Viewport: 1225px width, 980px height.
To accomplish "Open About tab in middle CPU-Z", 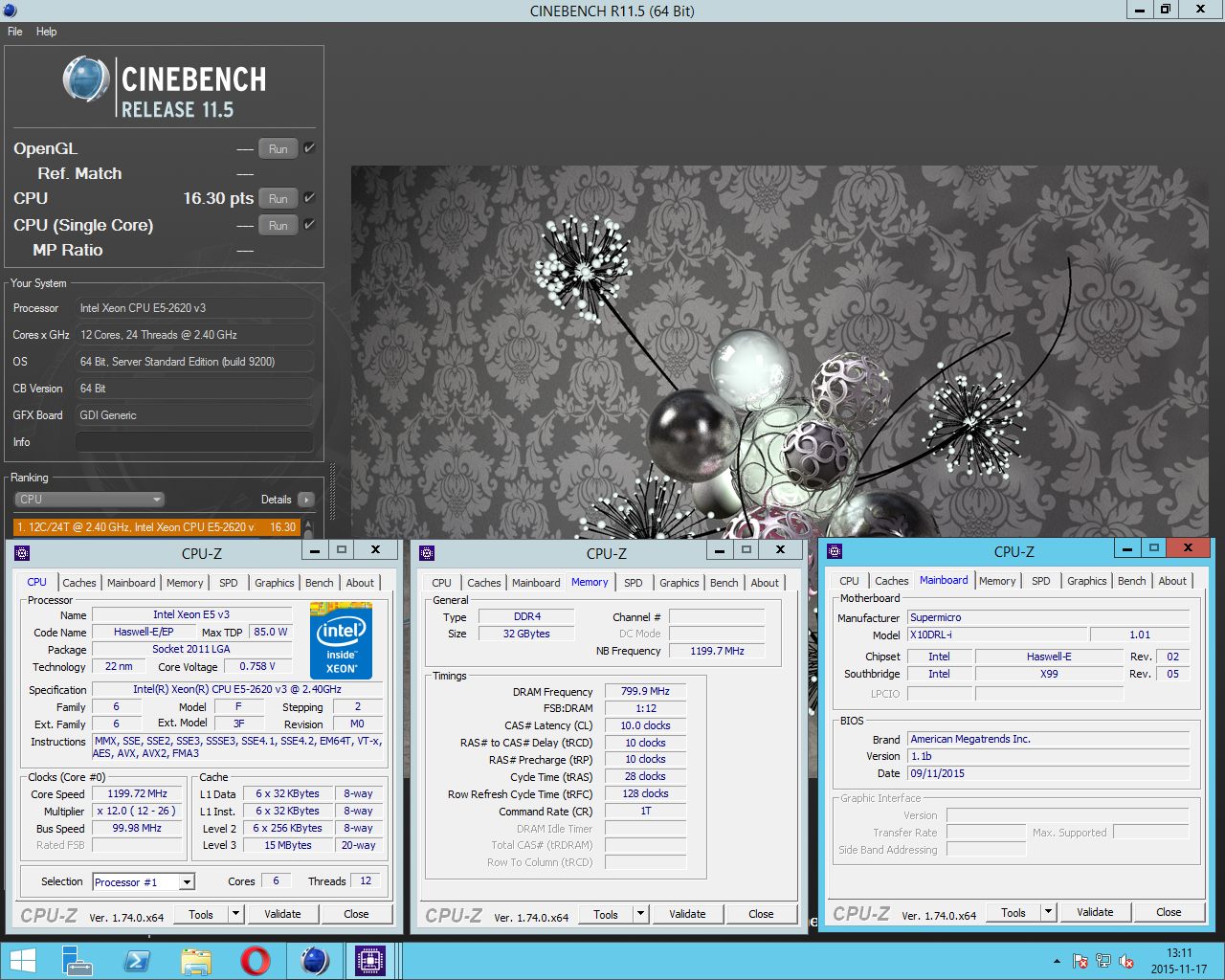I will (x=765, y=583).
